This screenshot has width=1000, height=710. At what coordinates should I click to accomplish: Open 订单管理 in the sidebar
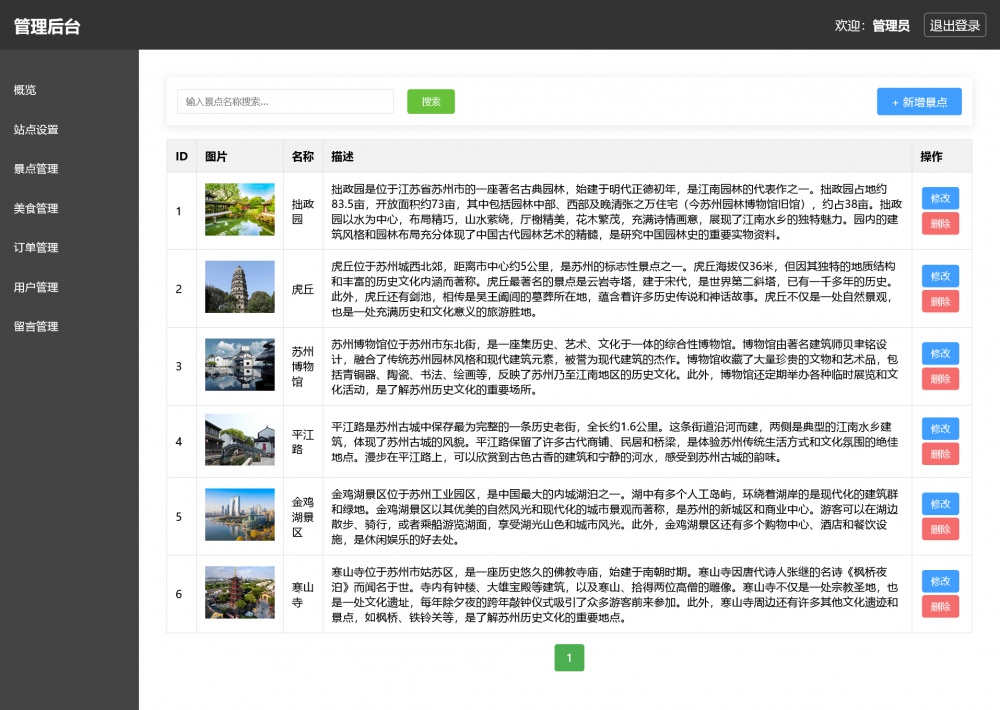(x=36, y=248)
